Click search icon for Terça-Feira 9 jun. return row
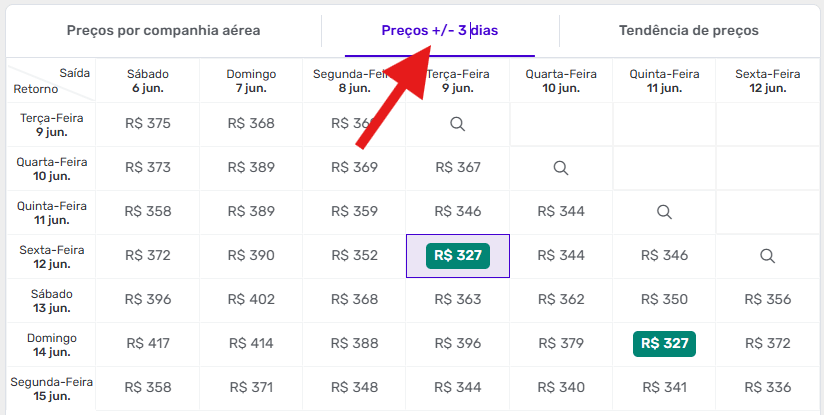This screenshot has width=824, height=415. [457, 124]
